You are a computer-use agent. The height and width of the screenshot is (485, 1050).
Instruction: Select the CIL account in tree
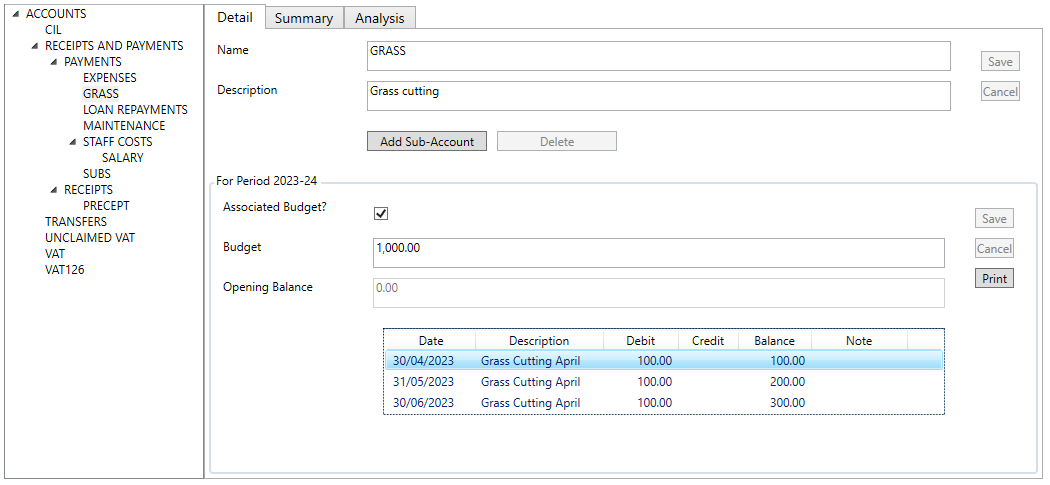coord(53,29)
